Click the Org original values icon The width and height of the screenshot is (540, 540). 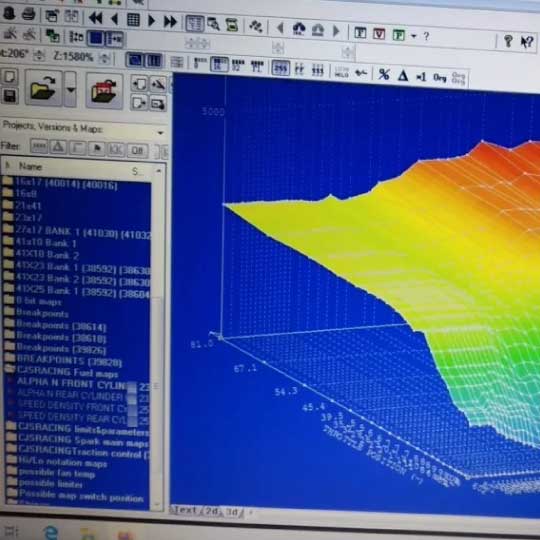pyautogui.click(x=439, y=77)
